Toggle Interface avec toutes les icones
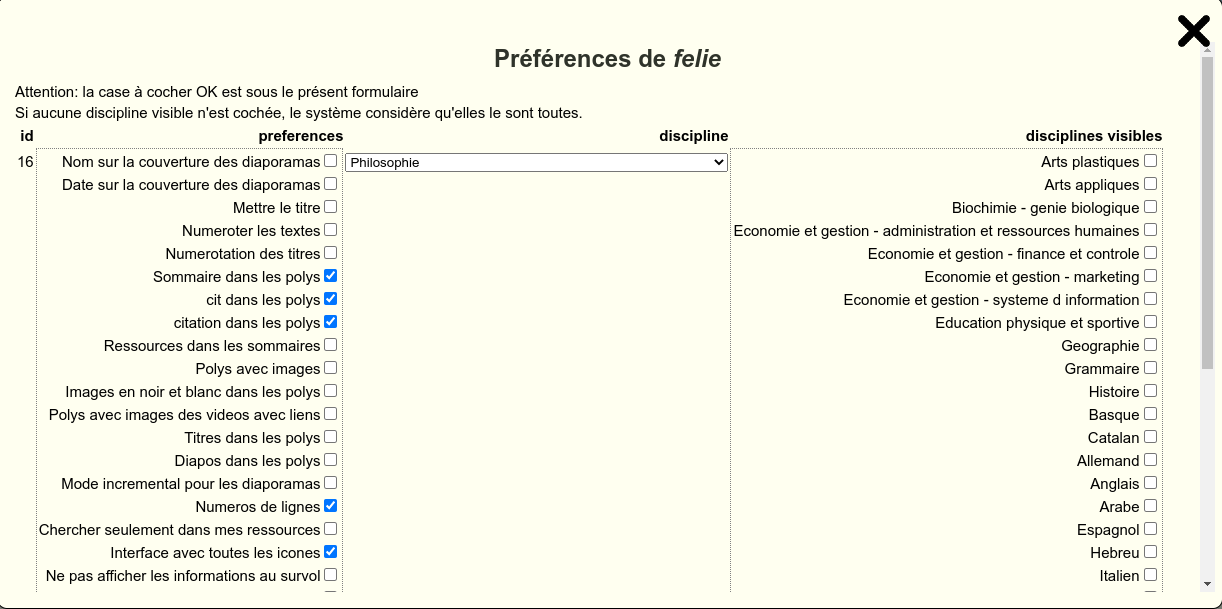Screen dimensions: 1222x609 [330, 552]
